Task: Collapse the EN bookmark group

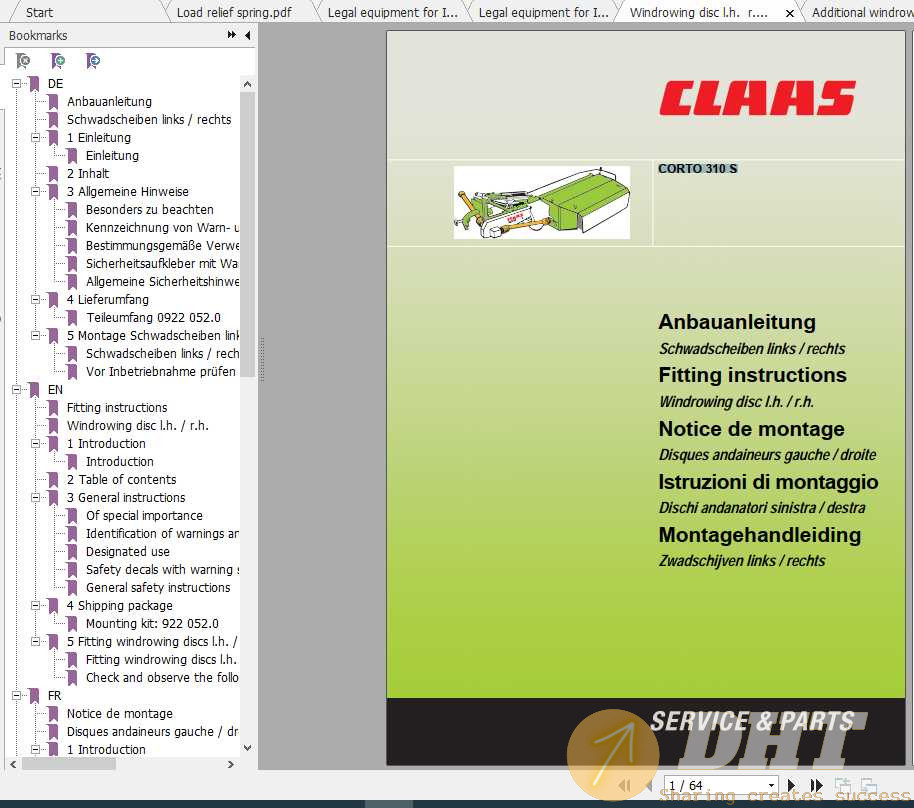Action: point(17,389)
